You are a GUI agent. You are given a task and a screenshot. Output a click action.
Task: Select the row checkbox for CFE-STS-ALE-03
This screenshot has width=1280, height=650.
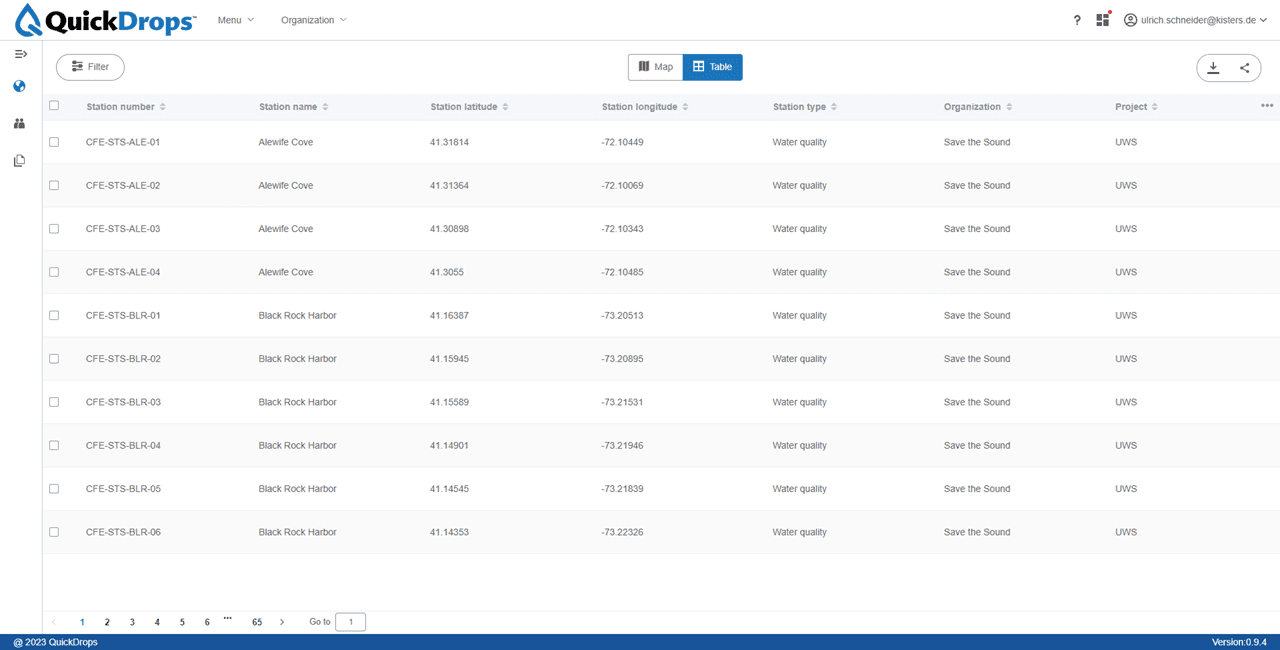pos(54,229)
